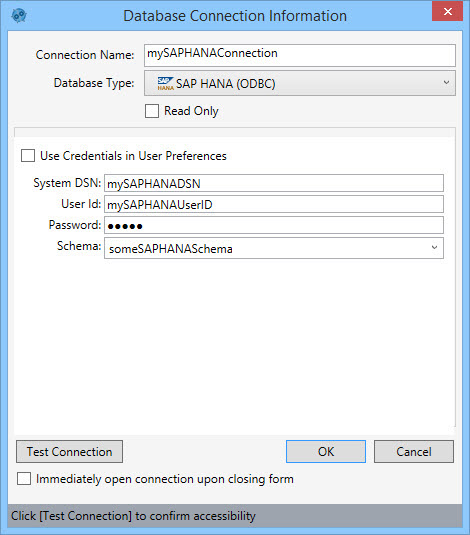
Task: Select the User Id input field
Action: tap(274, 204)
